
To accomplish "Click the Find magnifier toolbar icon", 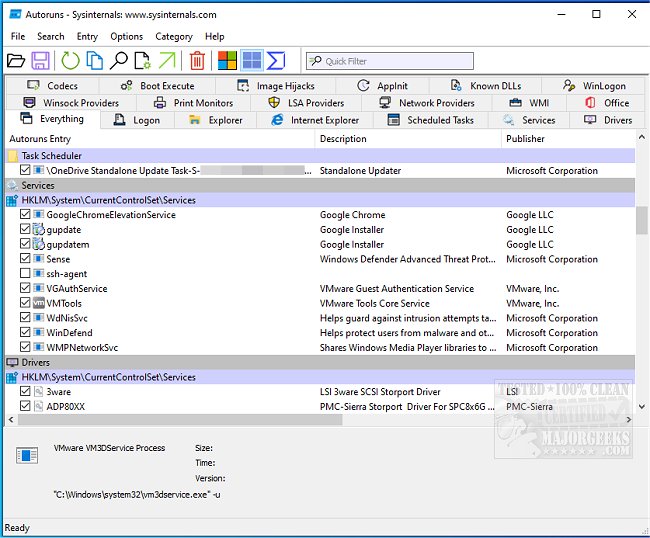I will [119, 61].
